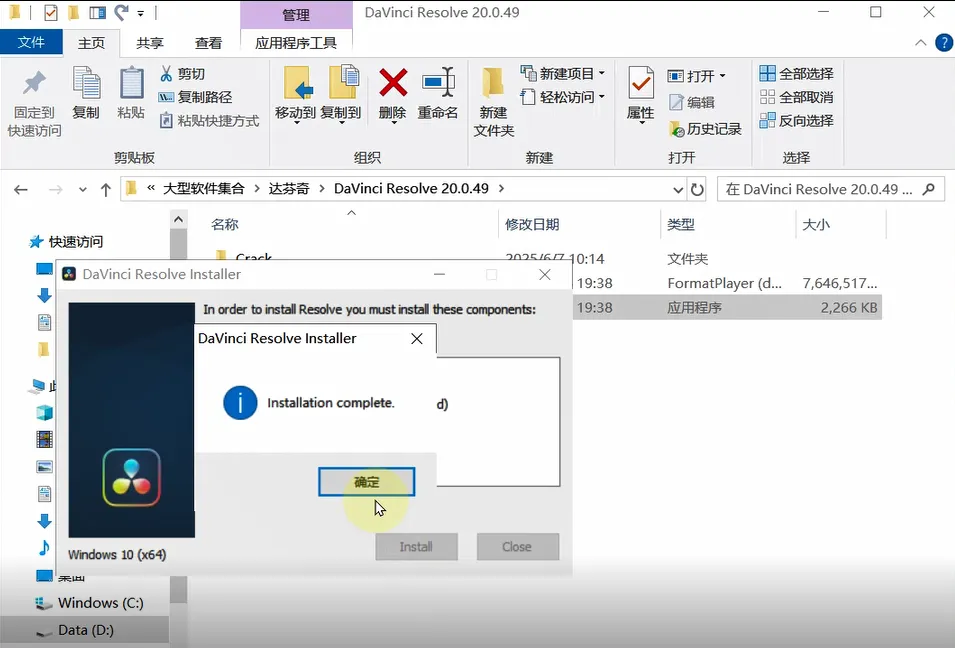
Task: Sort by 大小 column header
Action: point(816,224)
